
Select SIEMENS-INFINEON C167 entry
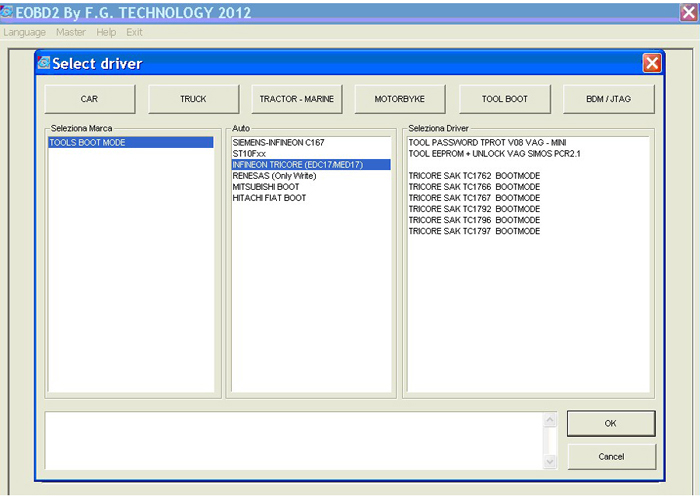click(x=311, y=142)
